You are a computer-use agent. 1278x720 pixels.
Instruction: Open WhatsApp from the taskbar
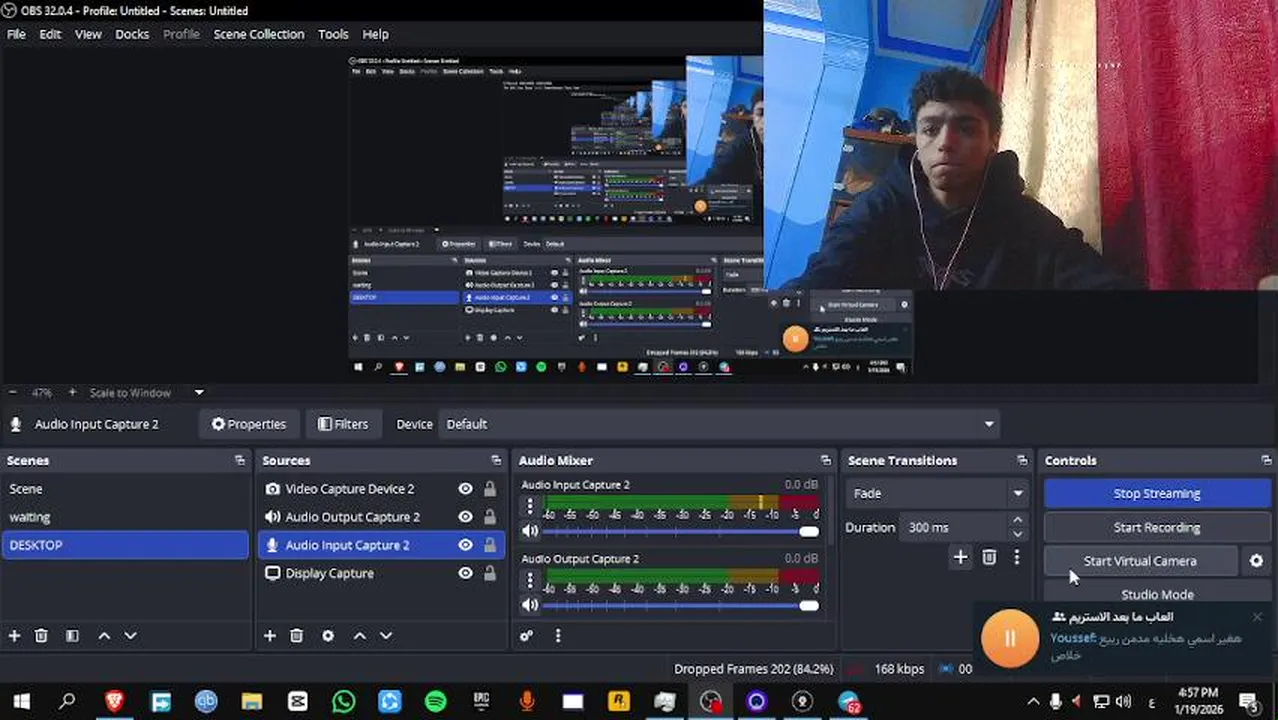pos(343,702)
